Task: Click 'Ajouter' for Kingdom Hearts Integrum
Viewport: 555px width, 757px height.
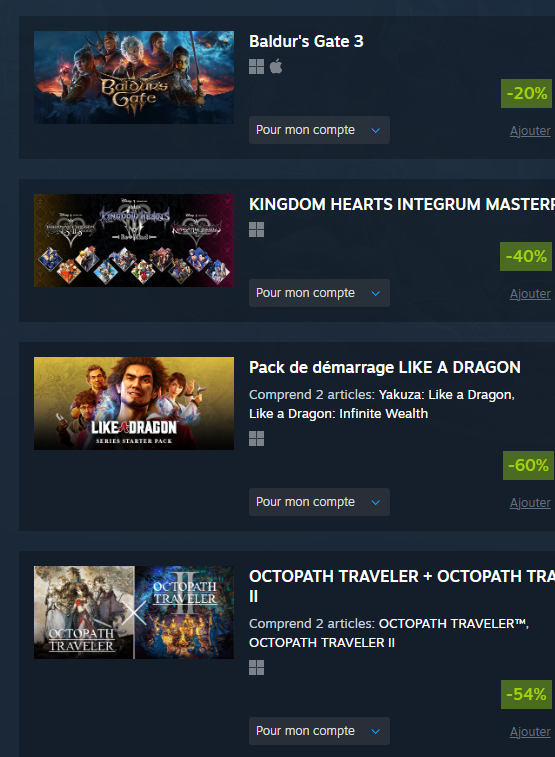Action: (x=530, y=294)
